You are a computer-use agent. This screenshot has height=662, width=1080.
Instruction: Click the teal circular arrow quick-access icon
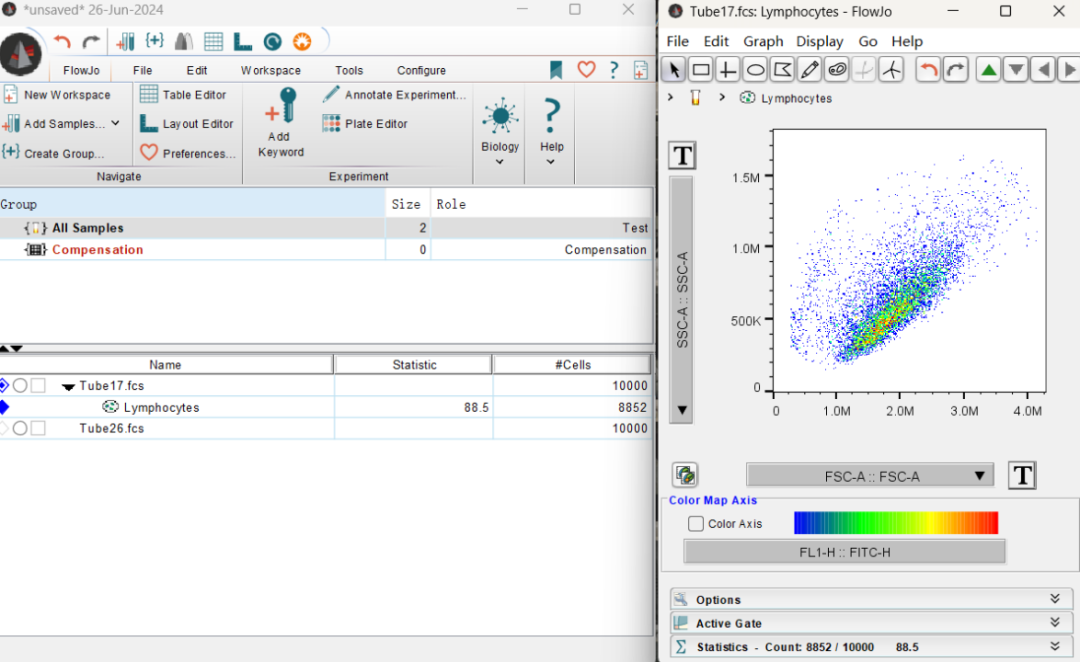tap(273, 41)
